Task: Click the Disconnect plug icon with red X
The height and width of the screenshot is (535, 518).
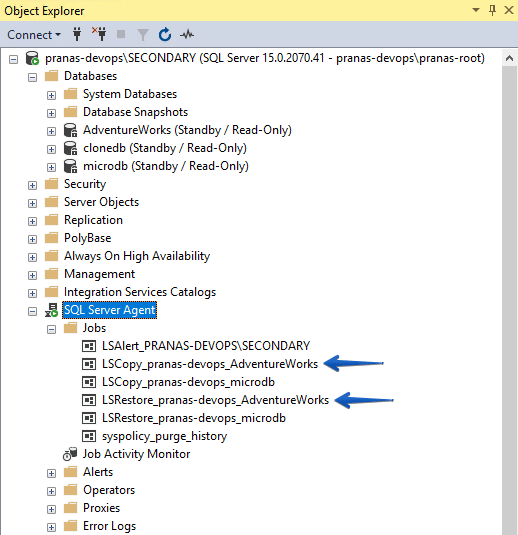Action: 99,34
